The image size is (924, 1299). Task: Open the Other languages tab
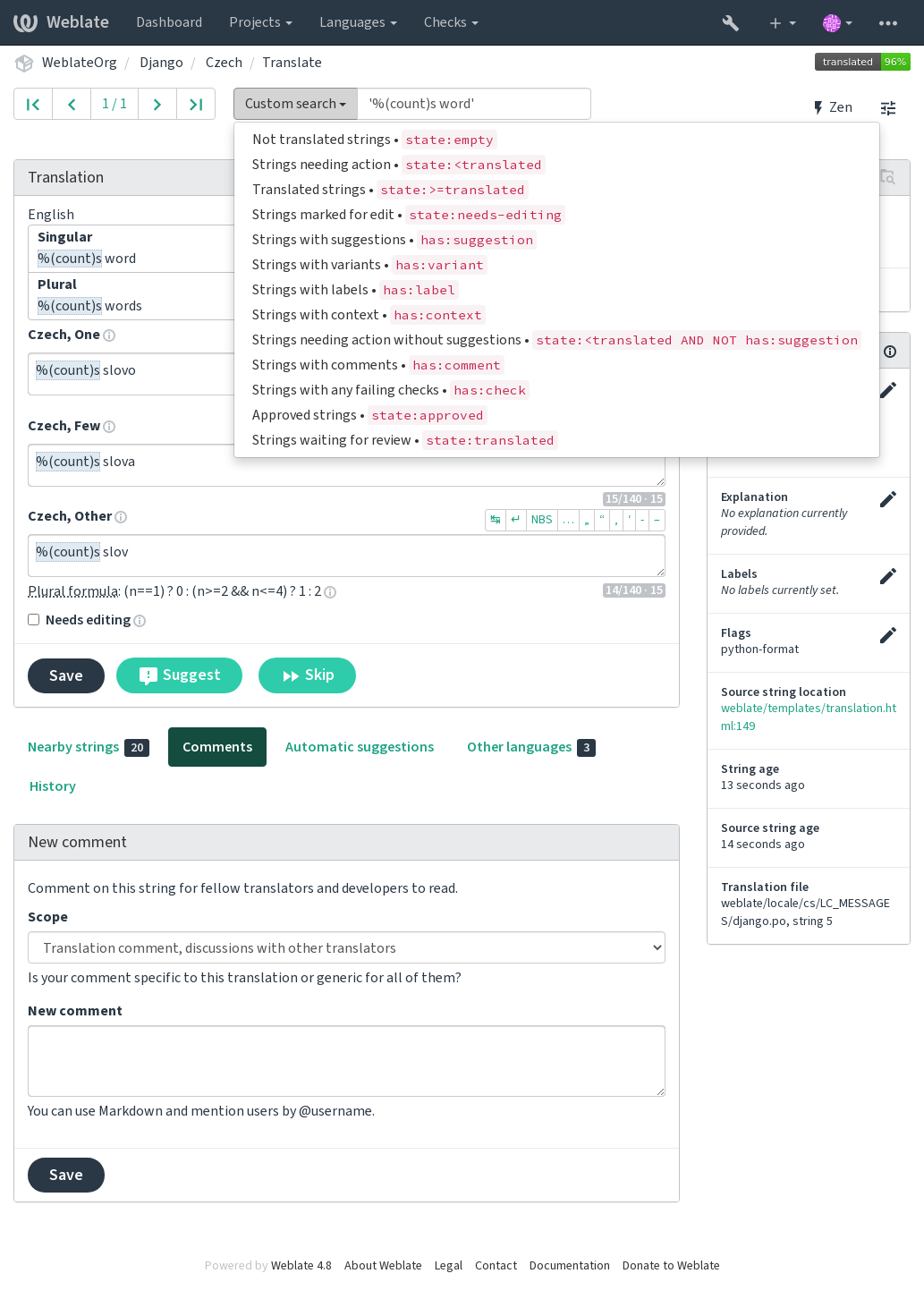coord(530,747)
